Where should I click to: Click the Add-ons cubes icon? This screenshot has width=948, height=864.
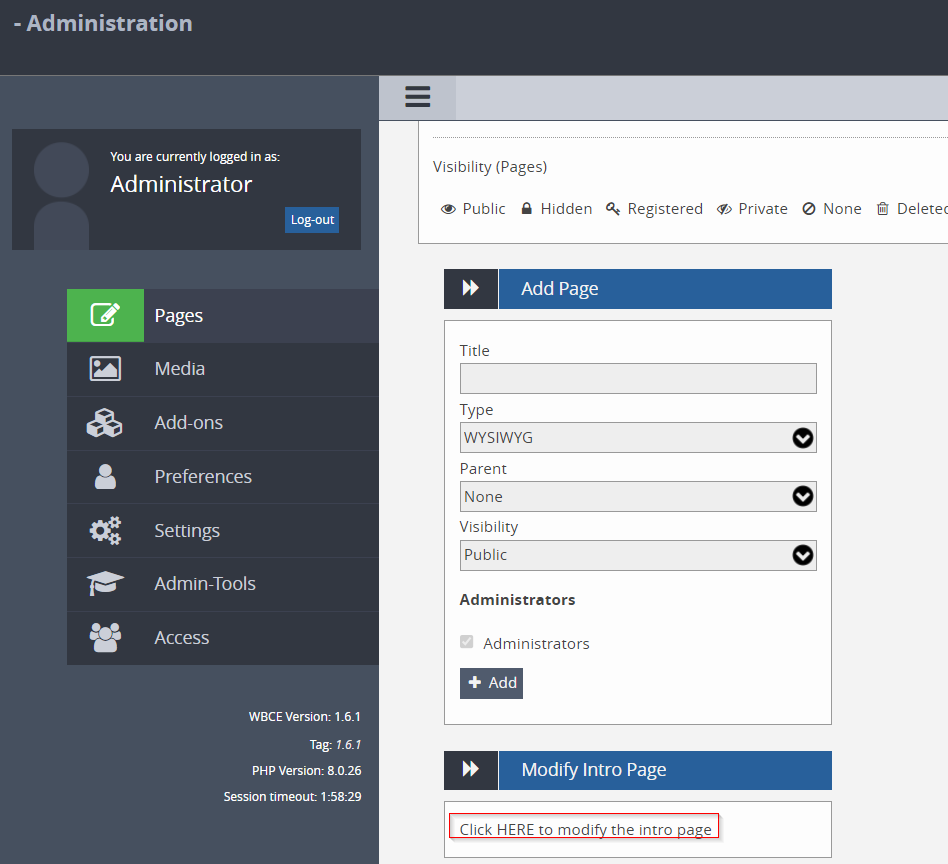[x=105, y=423]
